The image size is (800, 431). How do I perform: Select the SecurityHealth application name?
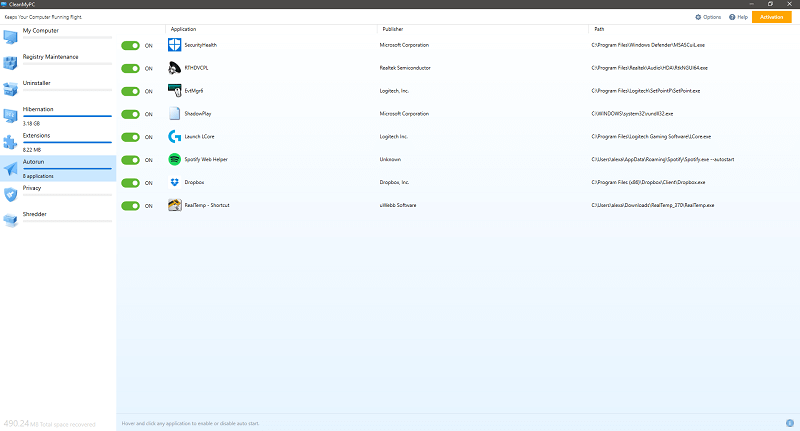(x=201, y=45)
